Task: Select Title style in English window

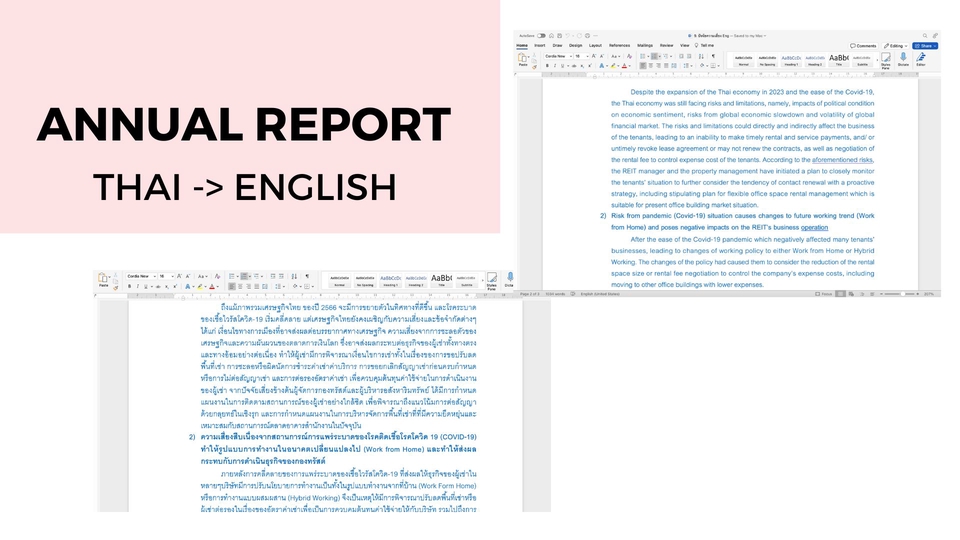Action: click(839, 60)
